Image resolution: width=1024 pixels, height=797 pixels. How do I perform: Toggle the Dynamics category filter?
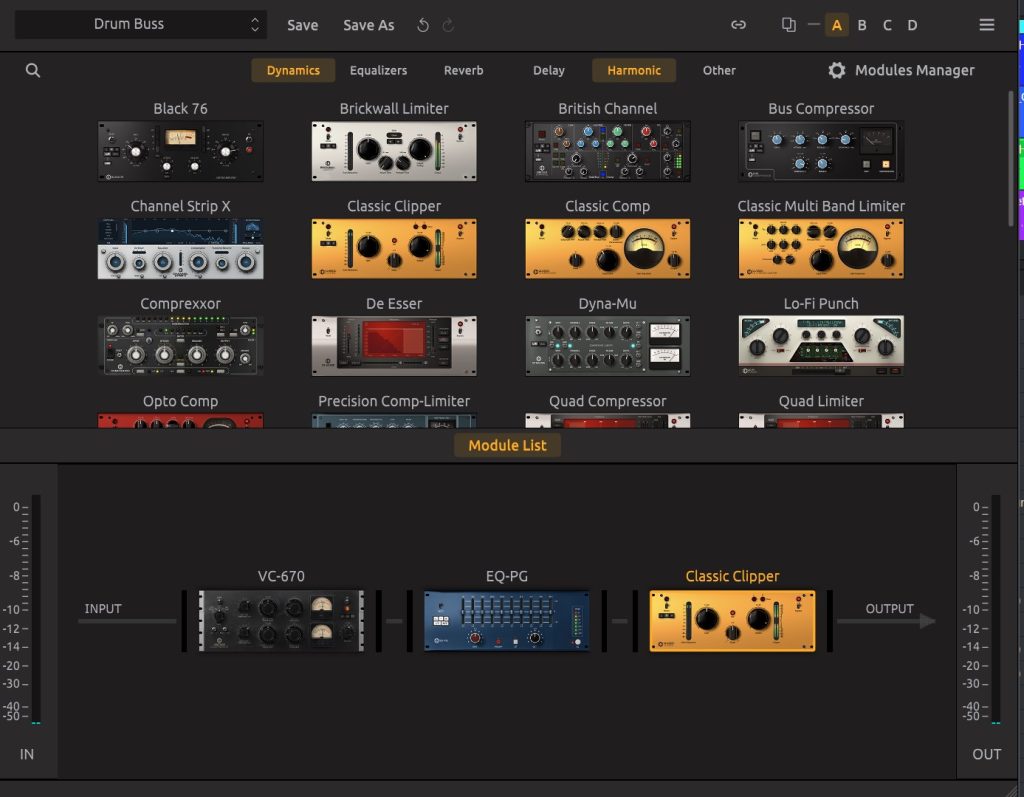tap(293, 71)
